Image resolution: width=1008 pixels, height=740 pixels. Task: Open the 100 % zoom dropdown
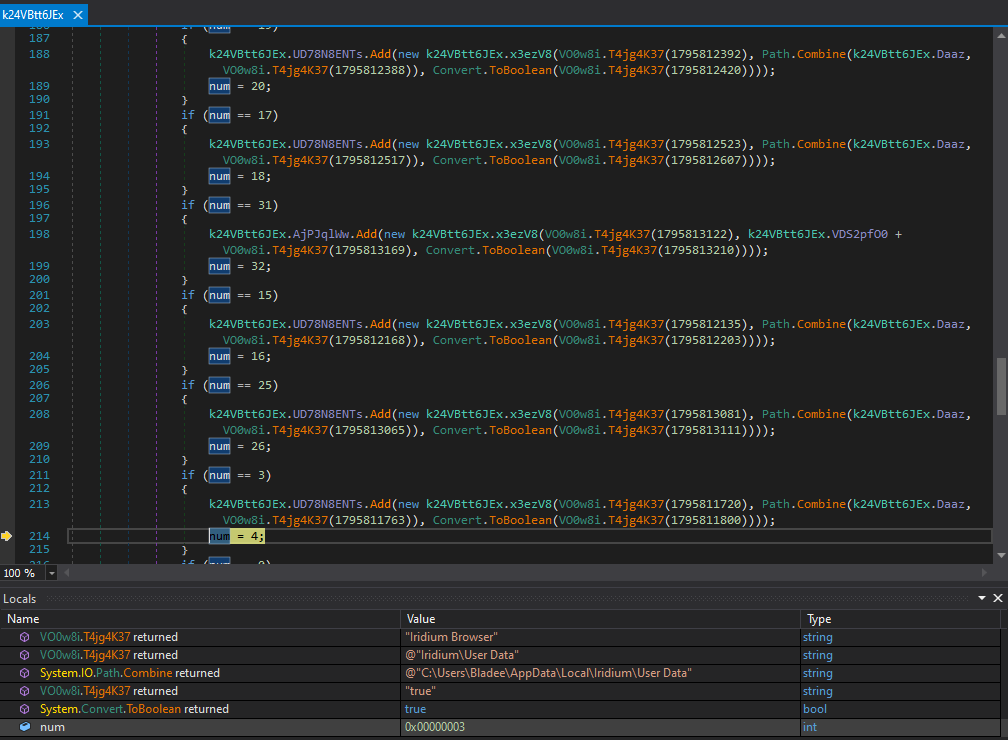point(52,574)
